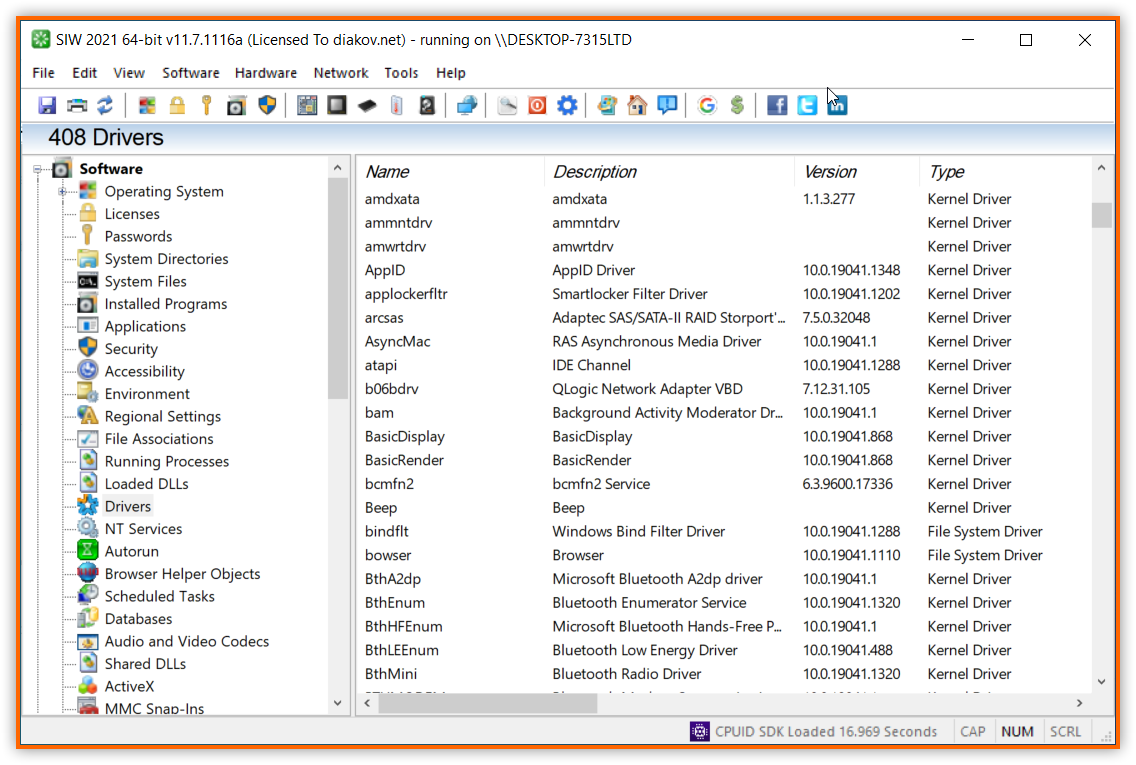Screen dimensions: 1136x765
Task: Click the blue feedback speech bubble icon
Action: (667, 106)
